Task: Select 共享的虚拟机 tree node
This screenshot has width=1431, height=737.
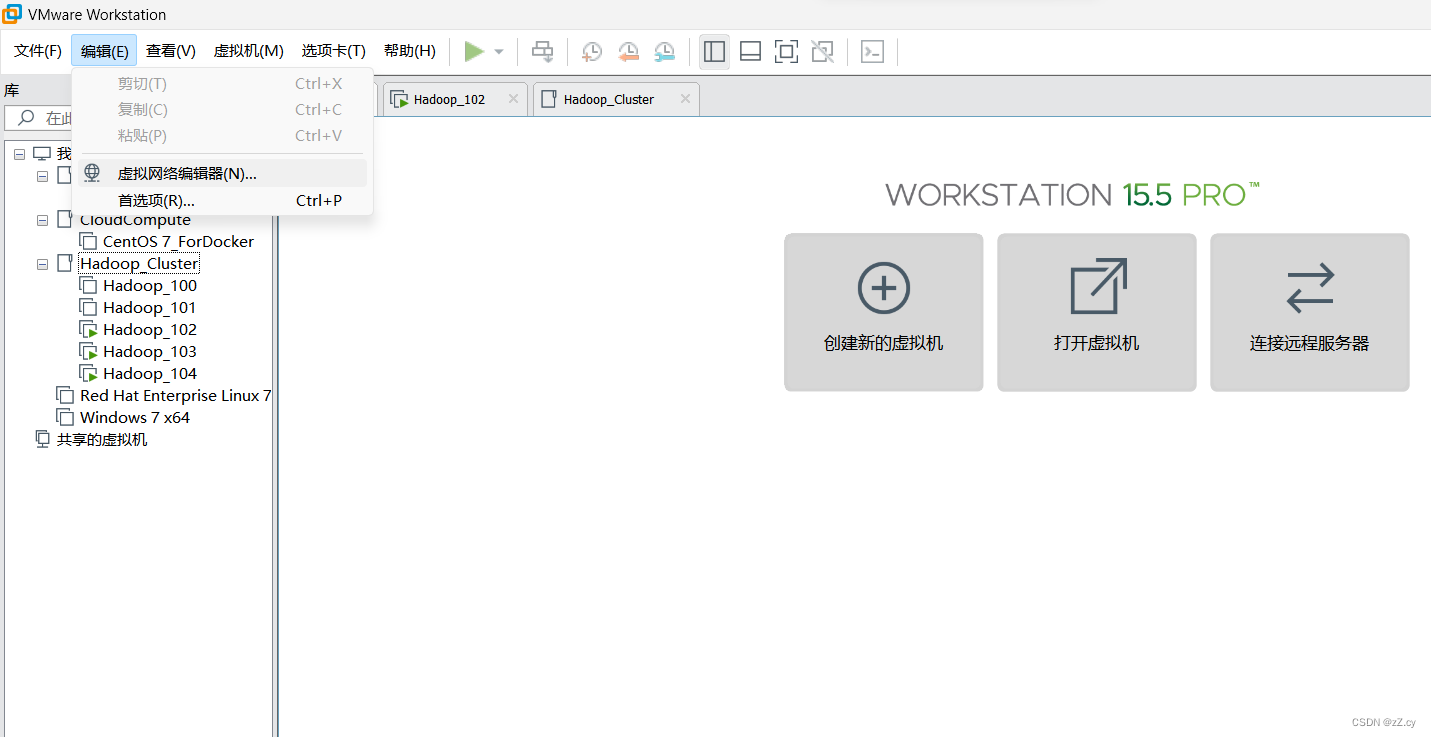Action: tap(102, 440)
